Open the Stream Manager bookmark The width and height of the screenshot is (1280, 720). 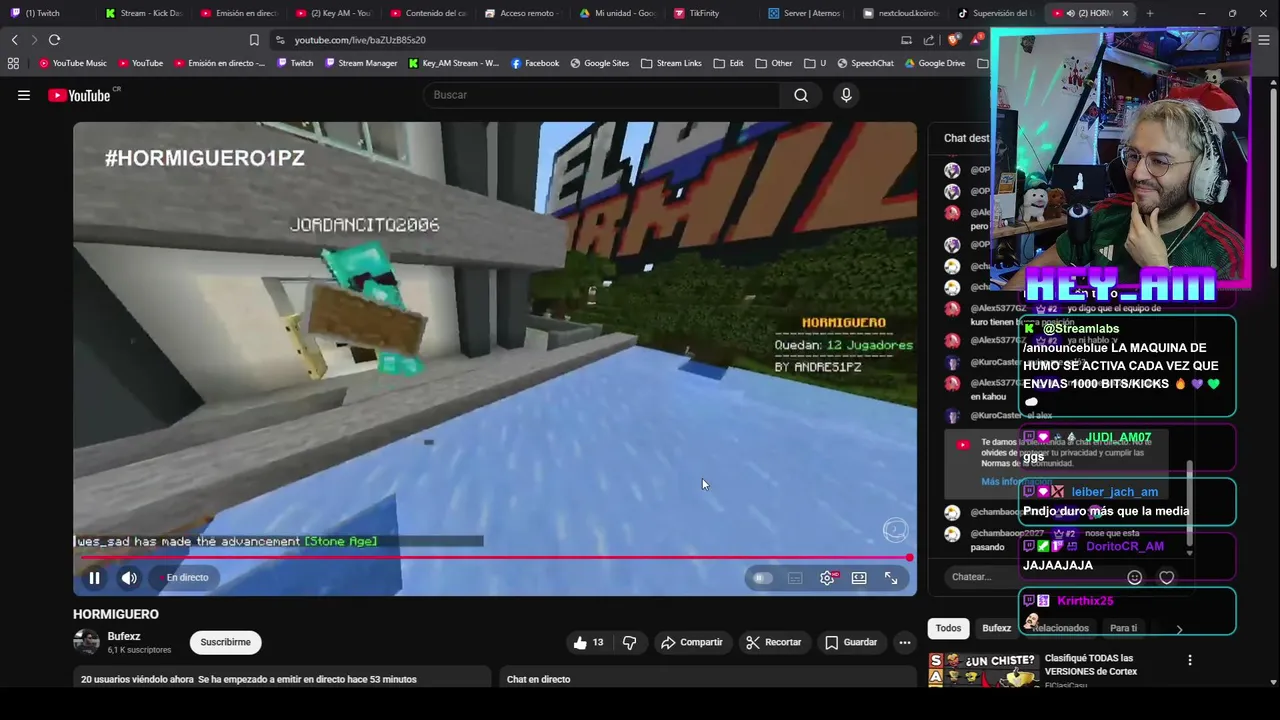click(x=361, y=63)
